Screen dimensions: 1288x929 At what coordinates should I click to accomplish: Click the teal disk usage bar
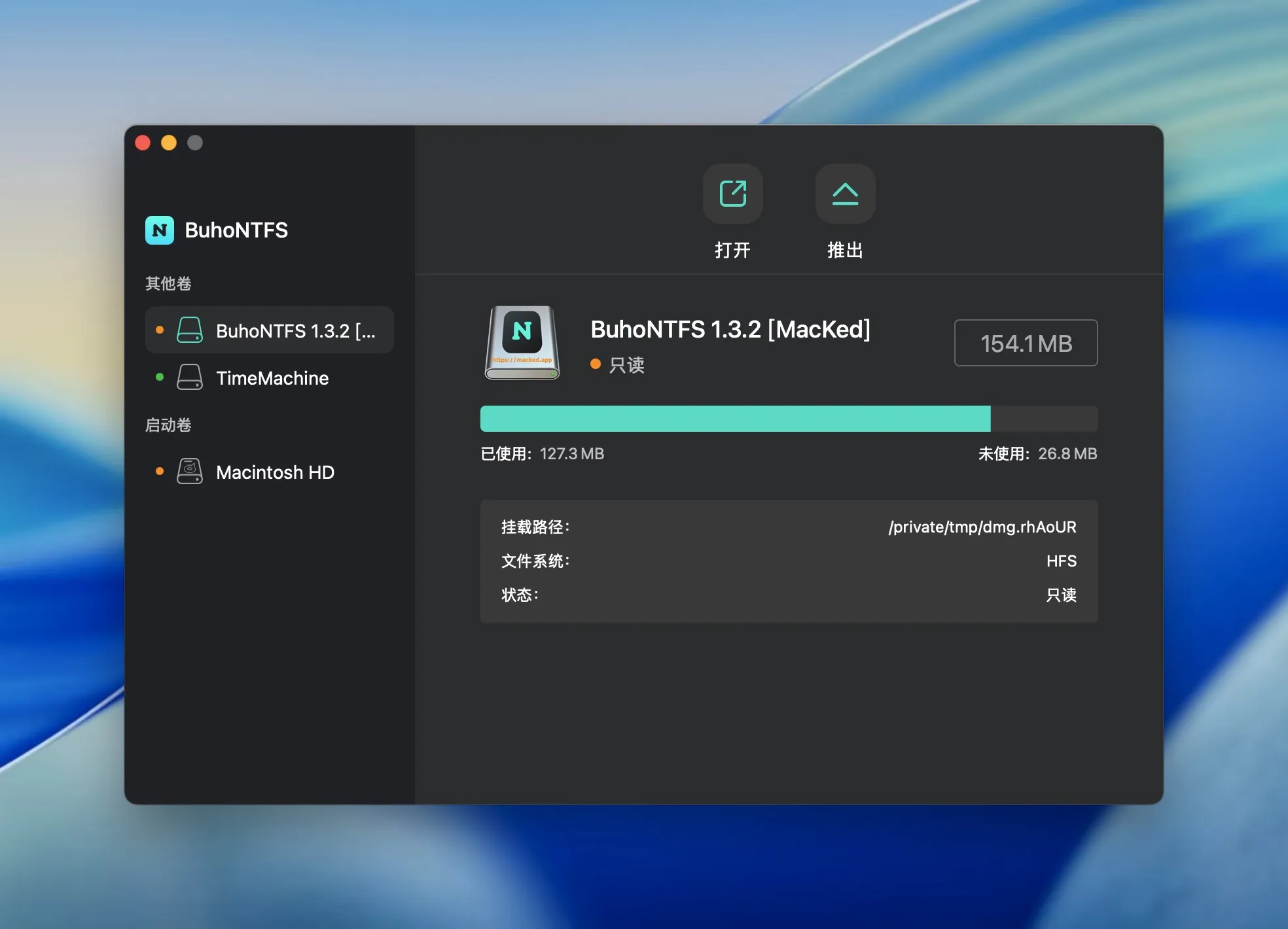tap(735, 419)
